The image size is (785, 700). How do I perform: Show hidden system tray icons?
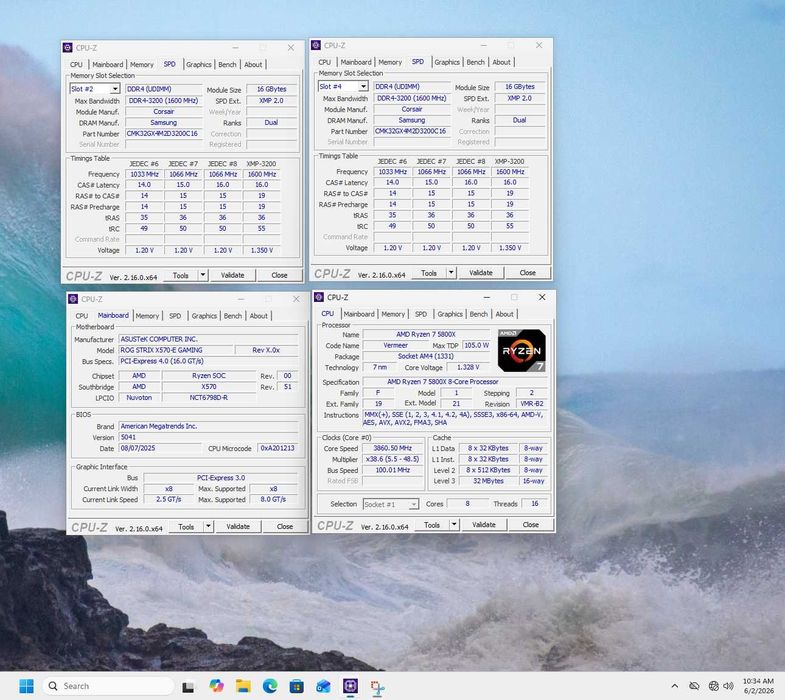[675, 686]
